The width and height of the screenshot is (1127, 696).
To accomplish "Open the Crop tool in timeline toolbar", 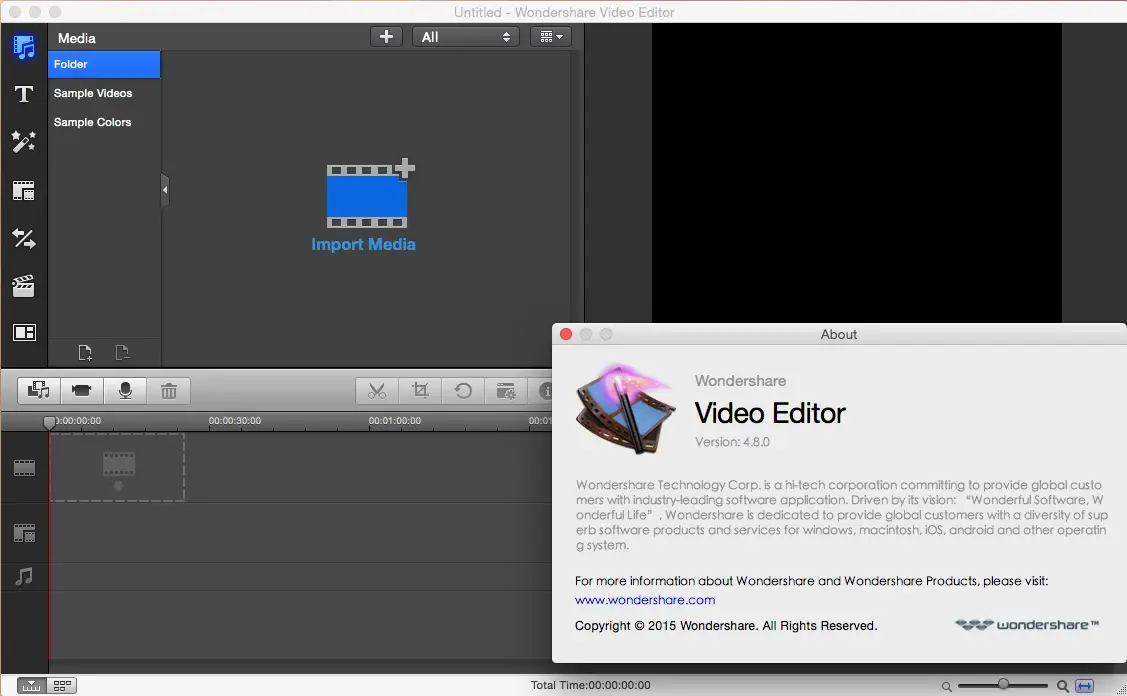I will (420, 390).
